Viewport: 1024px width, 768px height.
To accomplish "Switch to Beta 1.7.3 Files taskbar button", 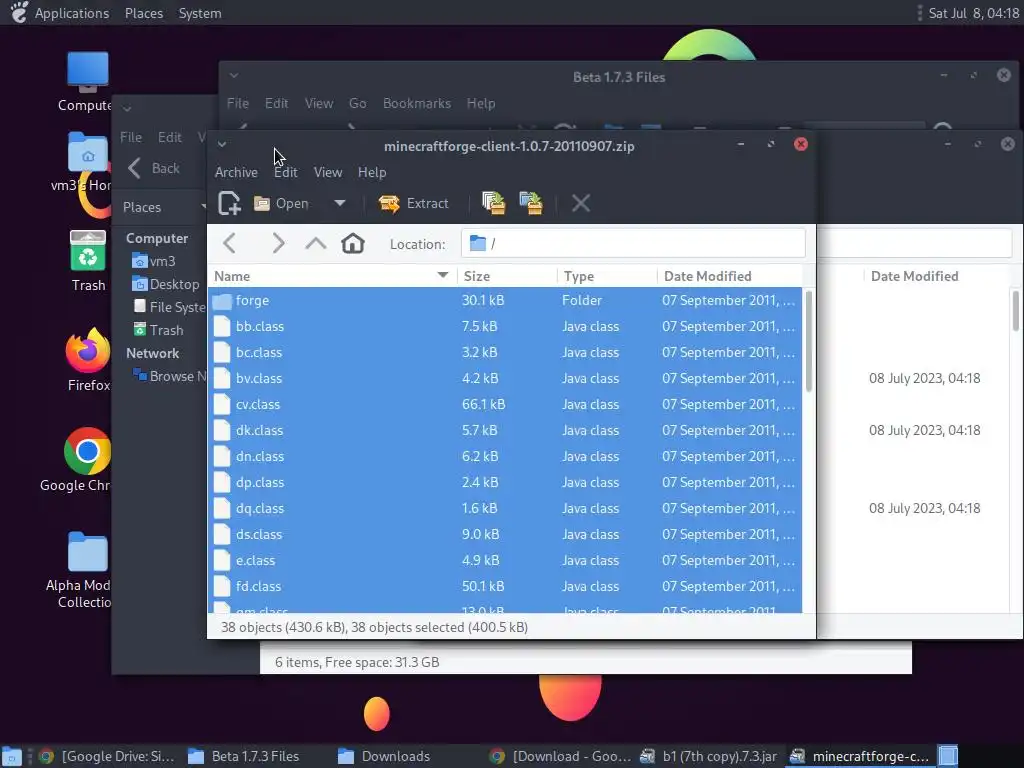I will click(243, 756).
